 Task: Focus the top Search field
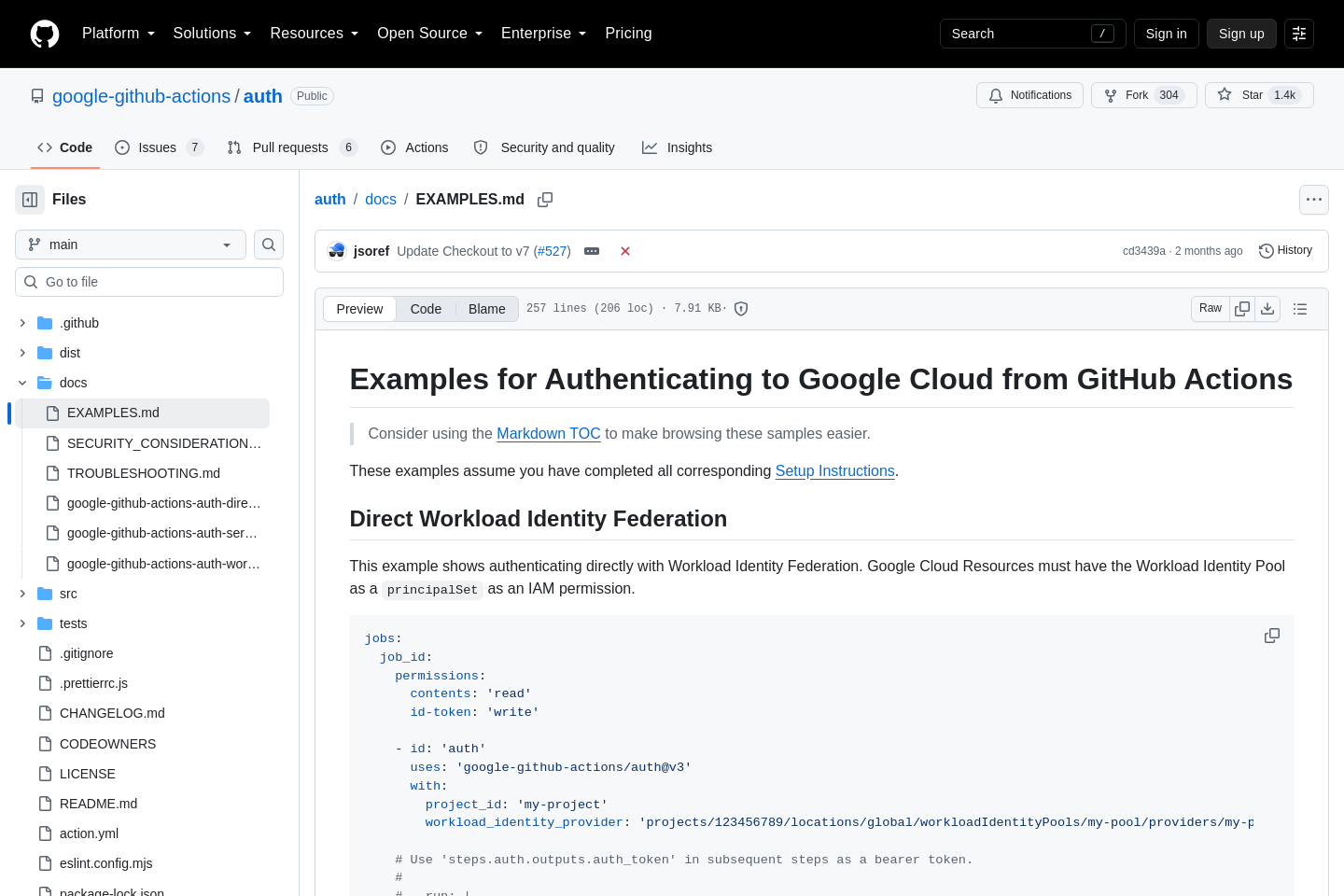pos(1033,34)
